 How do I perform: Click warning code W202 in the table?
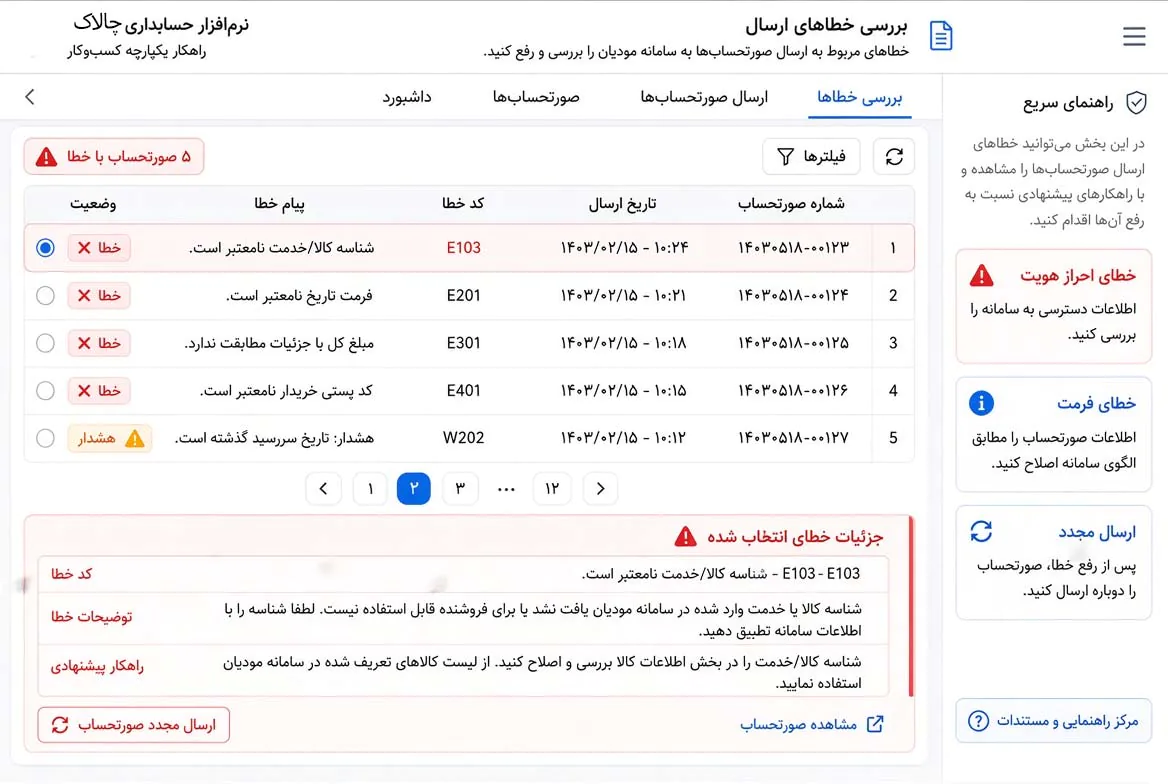click(x=463, y=438)
